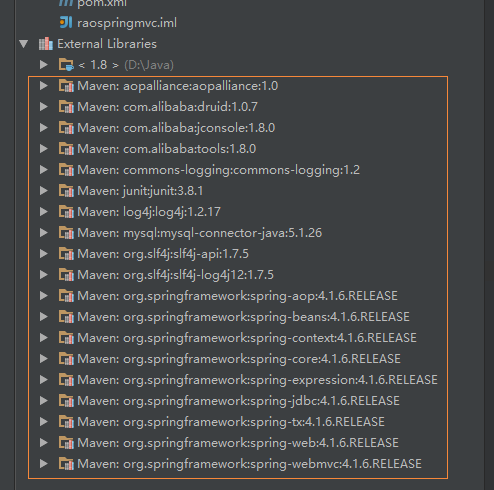Select the spring-webmvc:4.1.6.RELEASE row text
The height and width of the screenshot is (490, 494).
249,464
